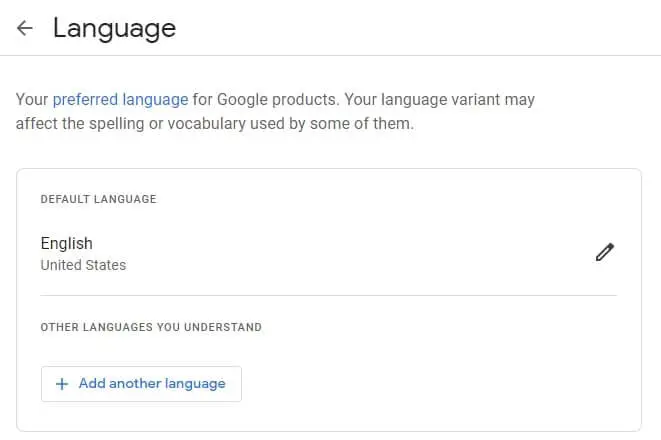
Task: Edit default language with the pencil icon
Action: click(605, 252)
